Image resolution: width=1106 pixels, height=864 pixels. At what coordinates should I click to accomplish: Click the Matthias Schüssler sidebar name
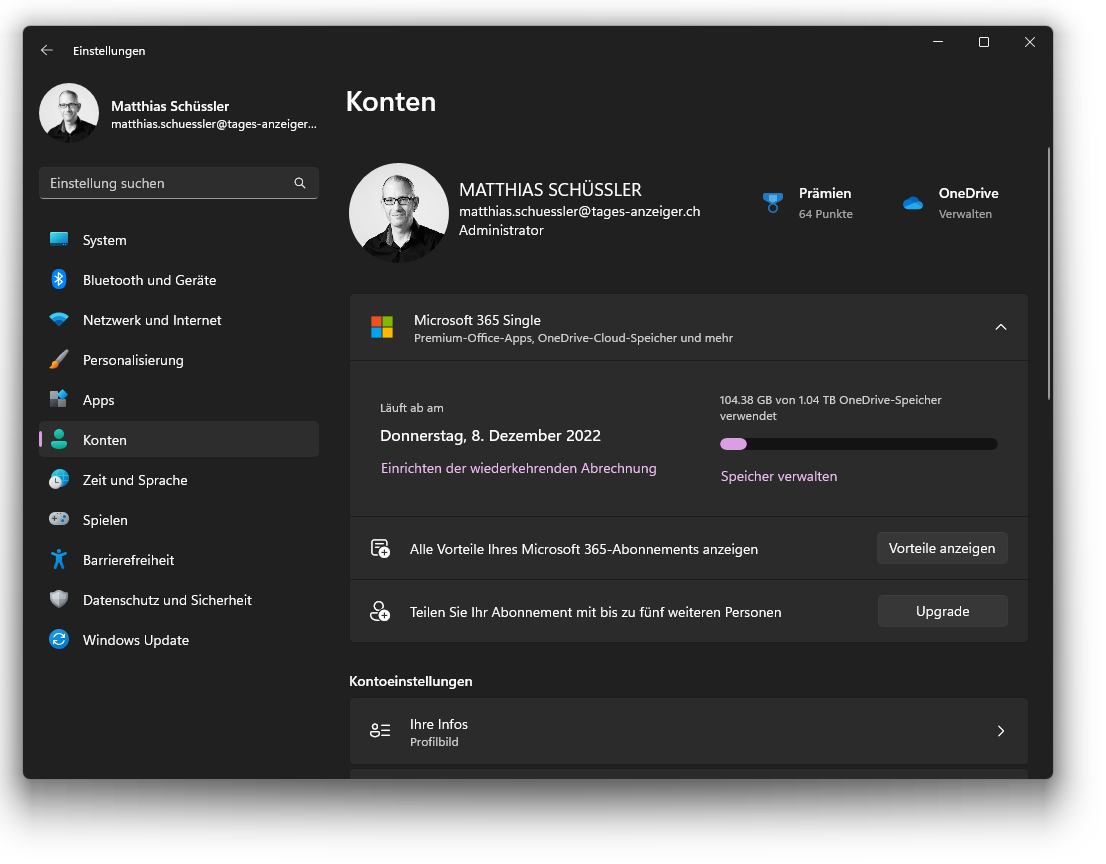click(170, 106)
